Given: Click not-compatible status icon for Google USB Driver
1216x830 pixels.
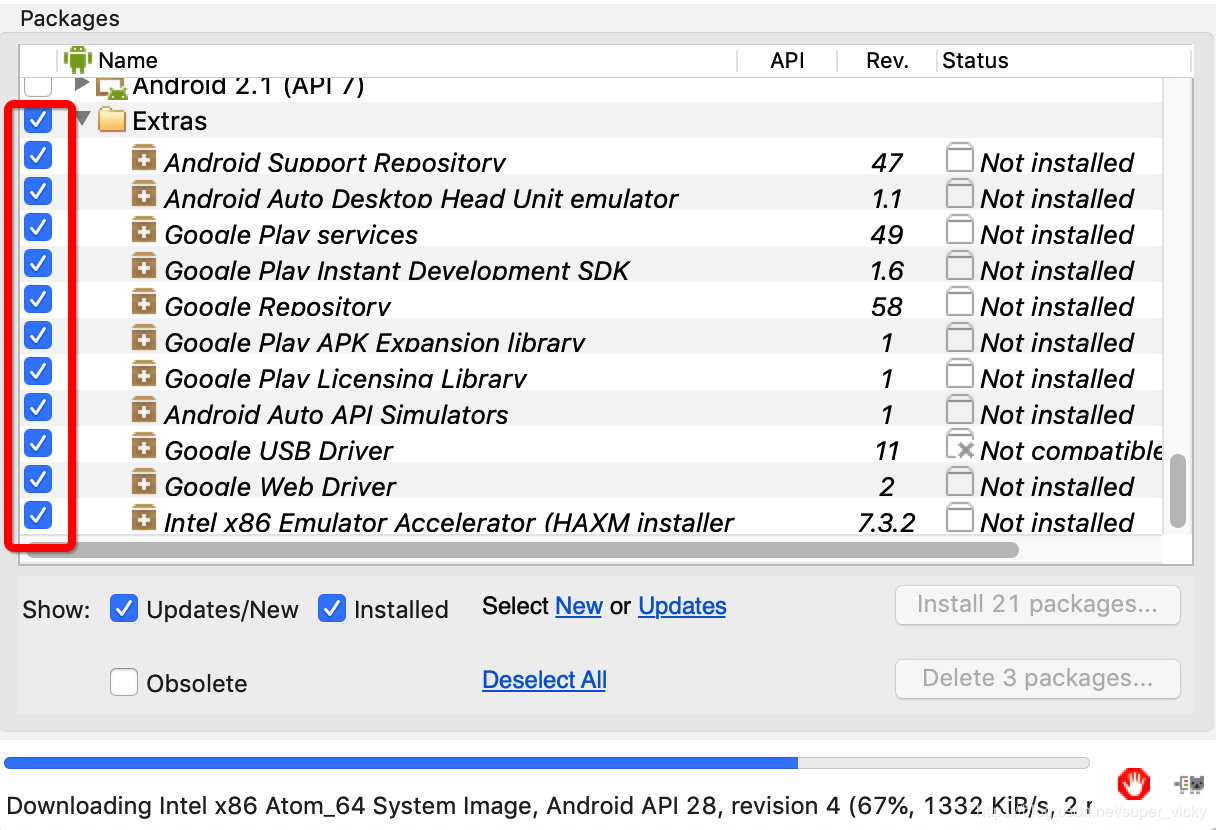Looking at the screenshot, I should click(960, 447).
